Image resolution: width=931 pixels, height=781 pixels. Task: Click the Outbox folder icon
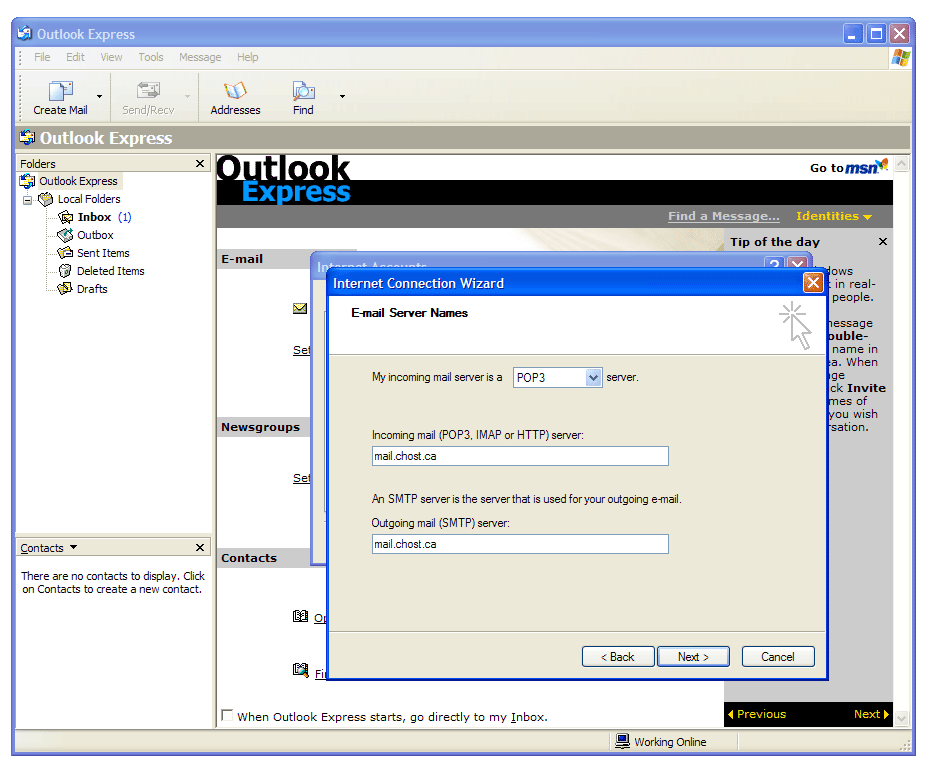click(65, 235)
